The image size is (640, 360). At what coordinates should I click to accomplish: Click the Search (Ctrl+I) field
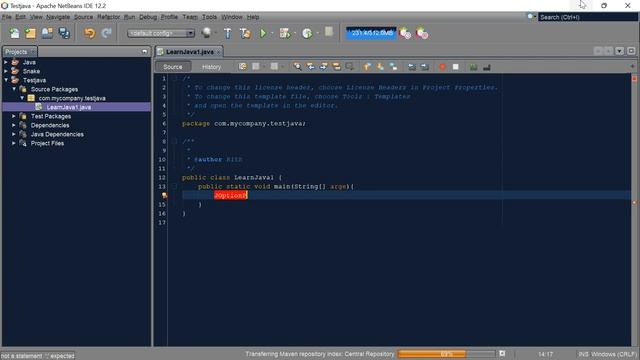(x=588, y=17)
